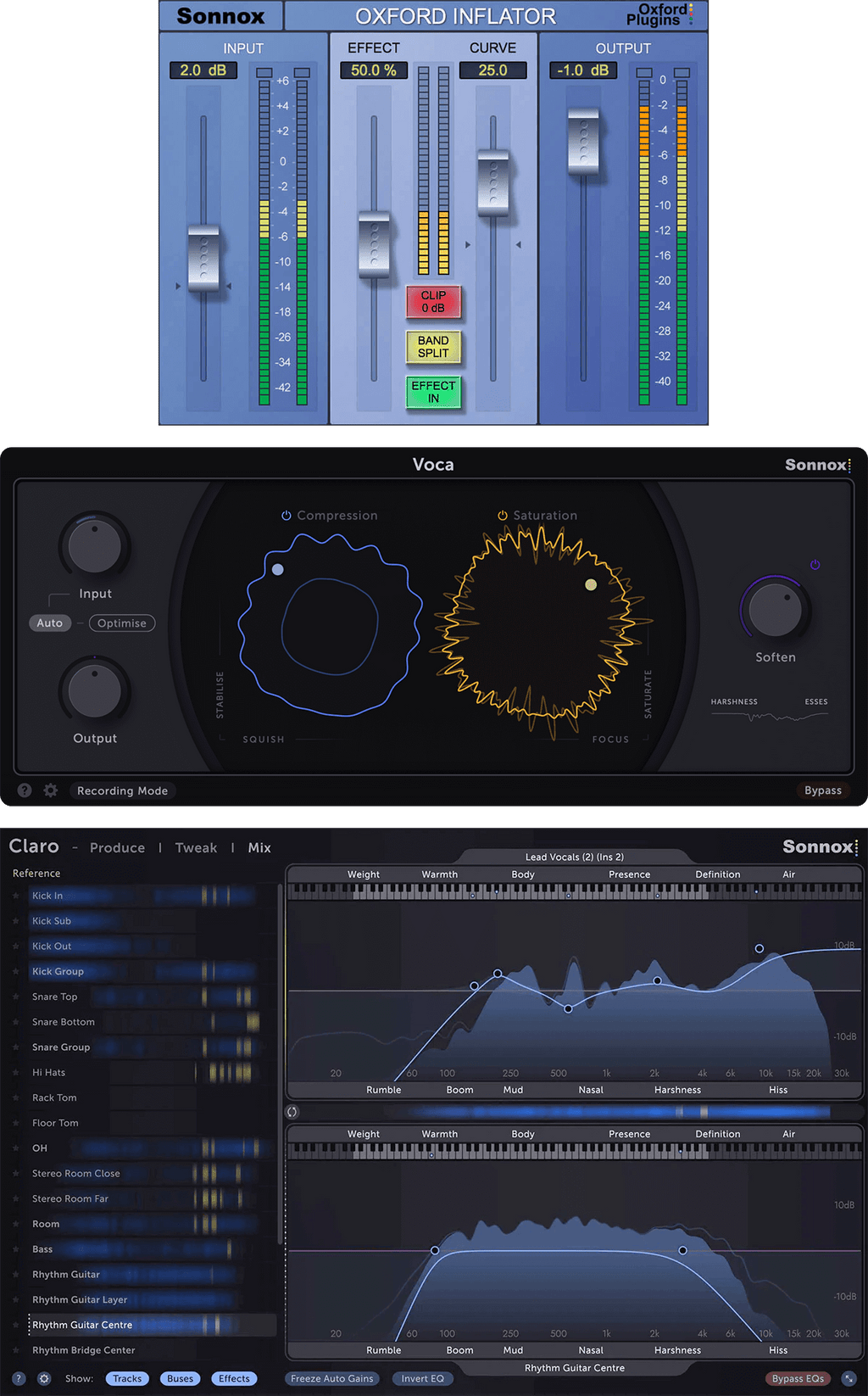Screen dimensions: 868x1396
Task: Set Snare Group as reference with star
Action: tap(16, 1047)
